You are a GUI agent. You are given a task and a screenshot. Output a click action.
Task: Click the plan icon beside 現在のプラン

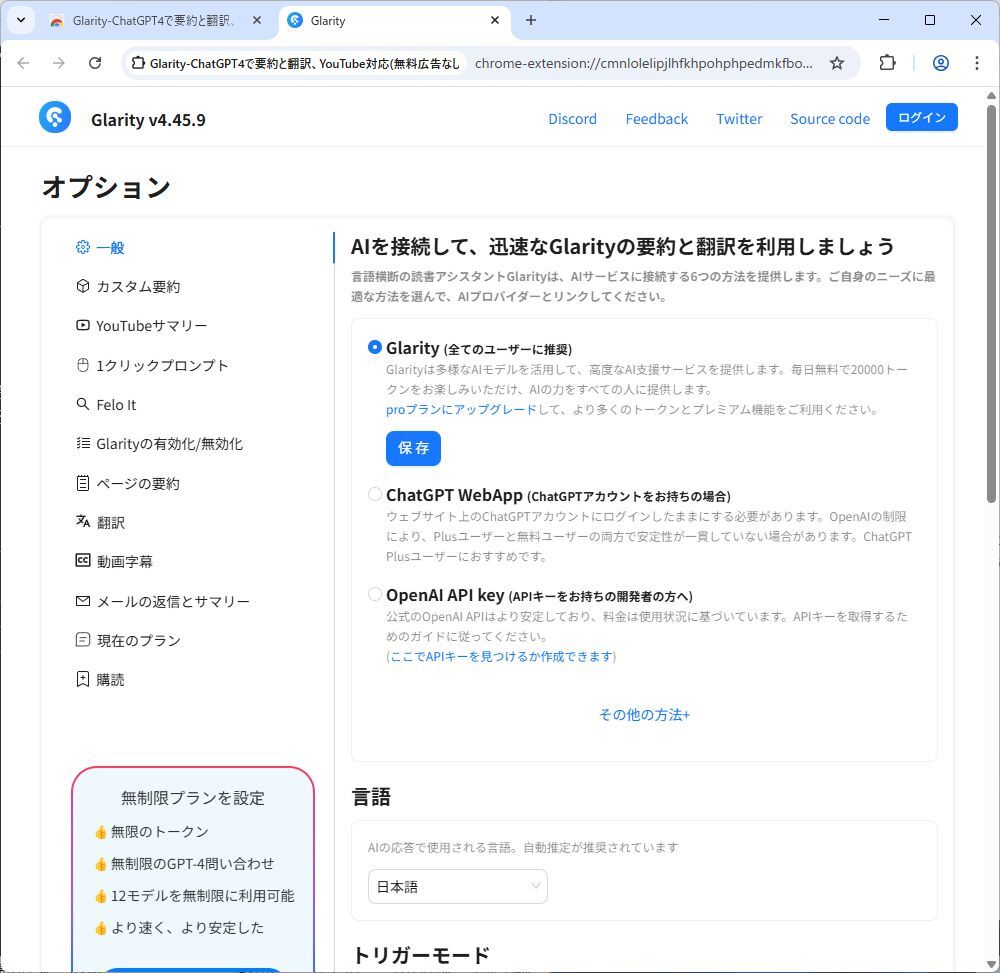[82, 640]
